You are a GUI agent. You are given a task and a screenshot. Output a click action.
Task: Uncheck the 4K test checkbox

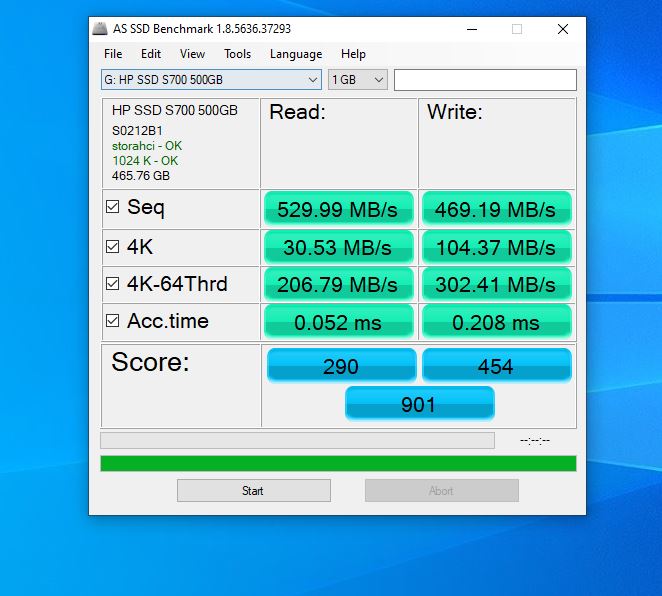(113, 246)
